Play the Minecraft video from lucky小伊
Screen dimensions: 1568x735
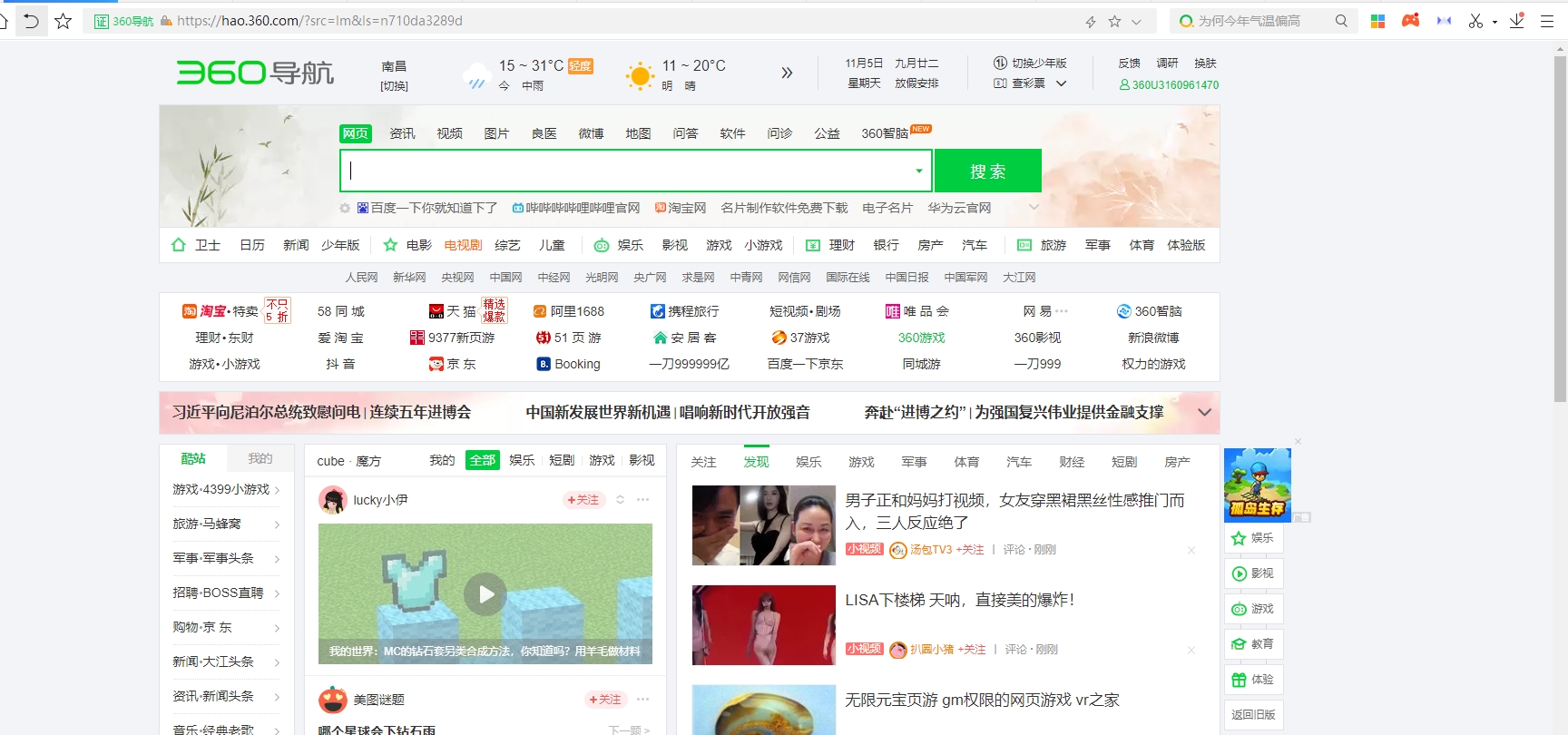(485, 594)
